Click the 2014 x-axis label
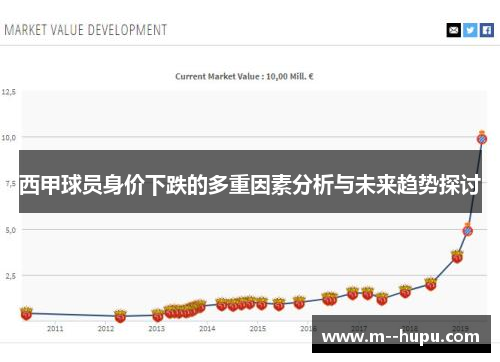Viewport: 500px width, 362px height. tap(207, 329)
